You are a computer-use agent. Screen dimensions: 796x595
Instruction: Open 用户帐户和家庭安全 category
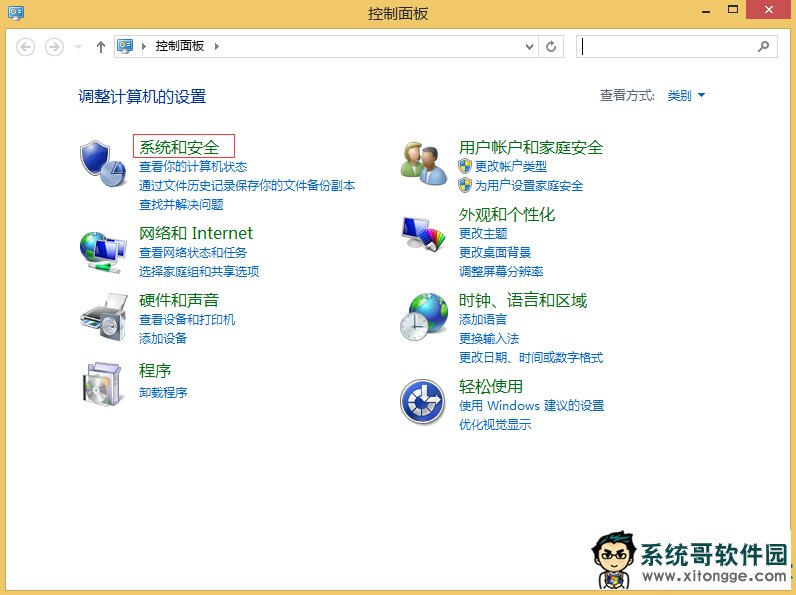(530, 147)
